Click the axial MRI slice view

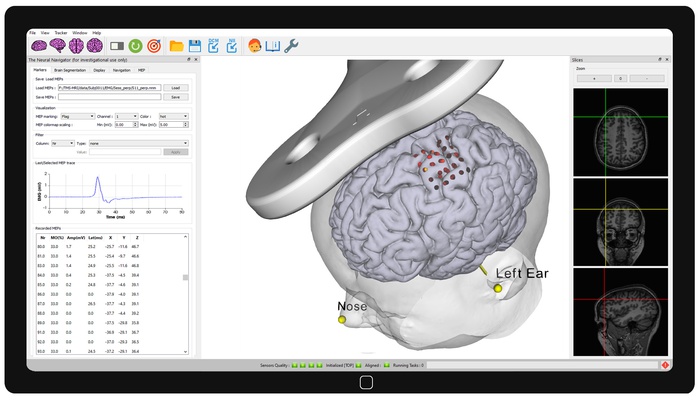(x=621, y=132)
